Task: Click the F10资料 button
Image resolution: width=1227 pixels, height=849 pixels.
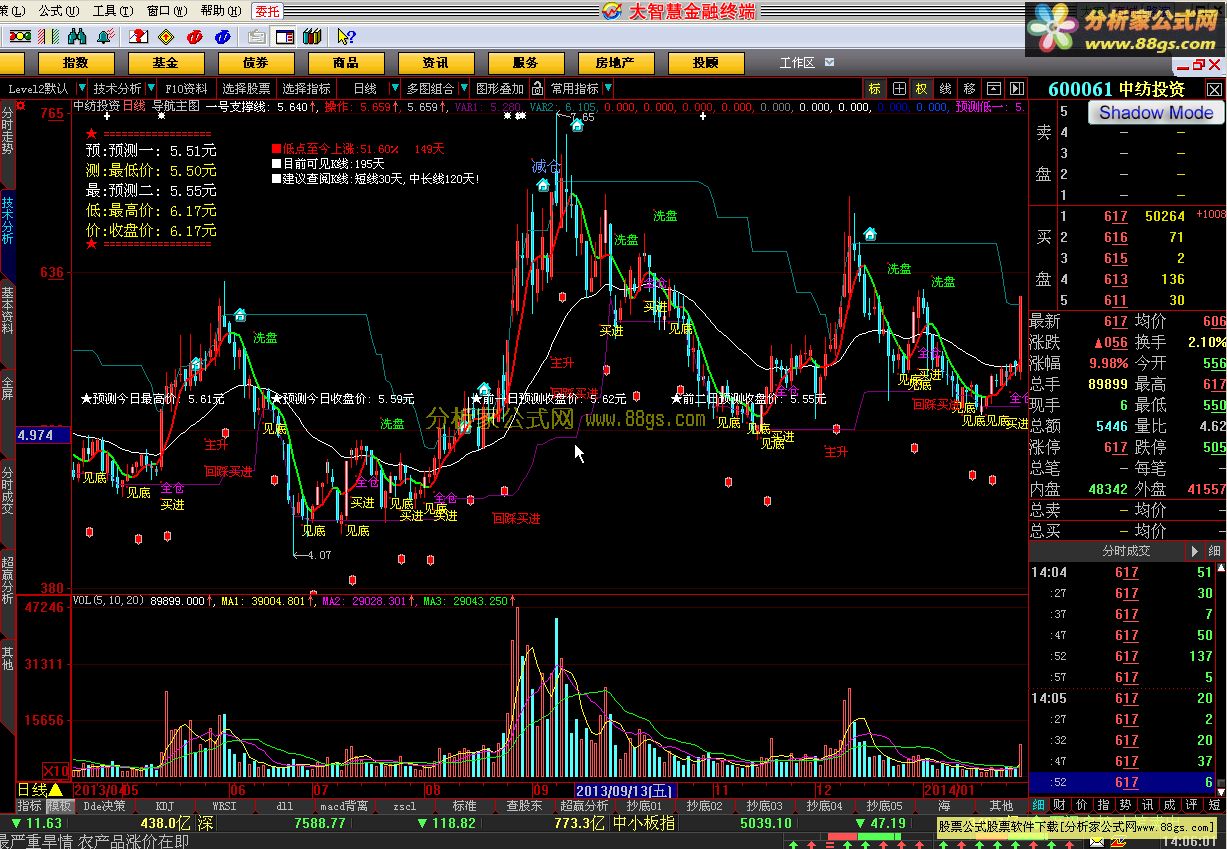Action: pyautogui.click(x=187, y=88)
